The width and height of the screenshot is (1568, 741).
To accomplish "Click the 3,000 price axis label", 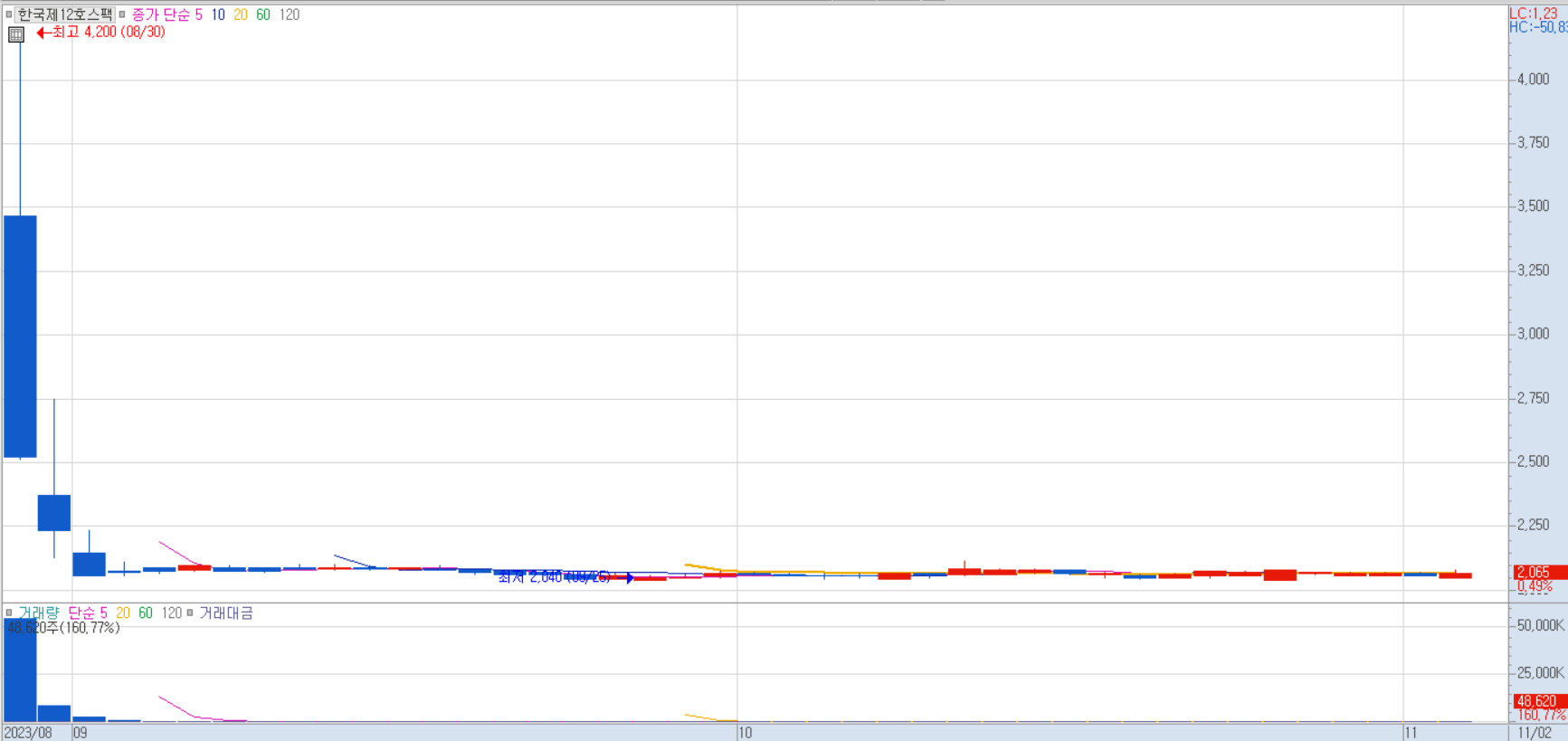I will pyautogui.click(x=1533, y=334).
